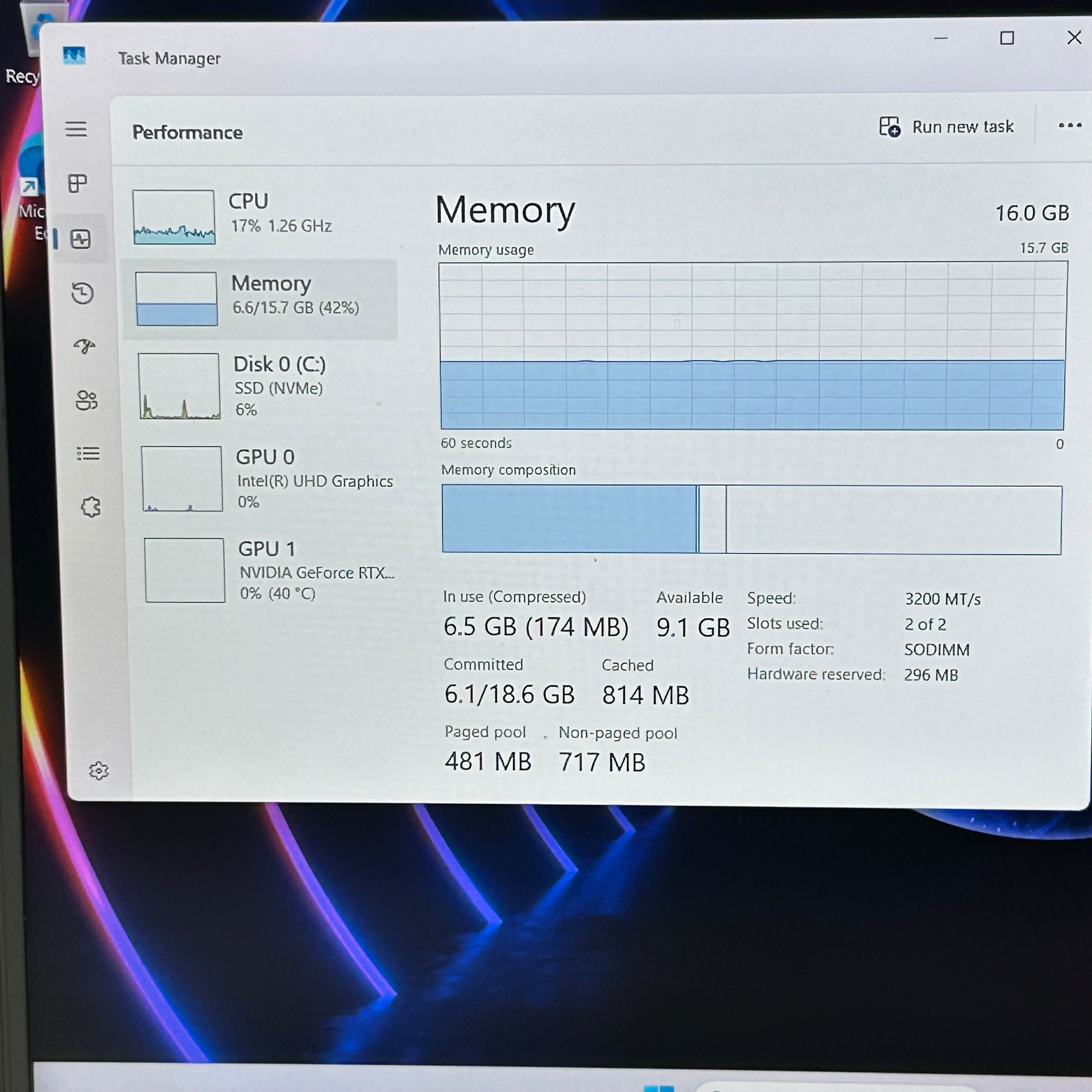
Task: Click the standby segment of Memory composition bar
Action: 713,519
